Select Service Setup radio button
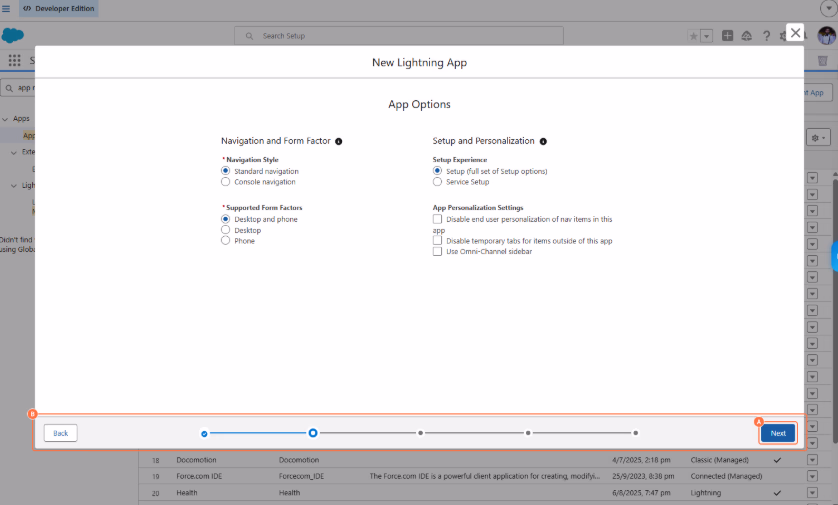This screenshot has height=505, width=838. tap(437, 182)
